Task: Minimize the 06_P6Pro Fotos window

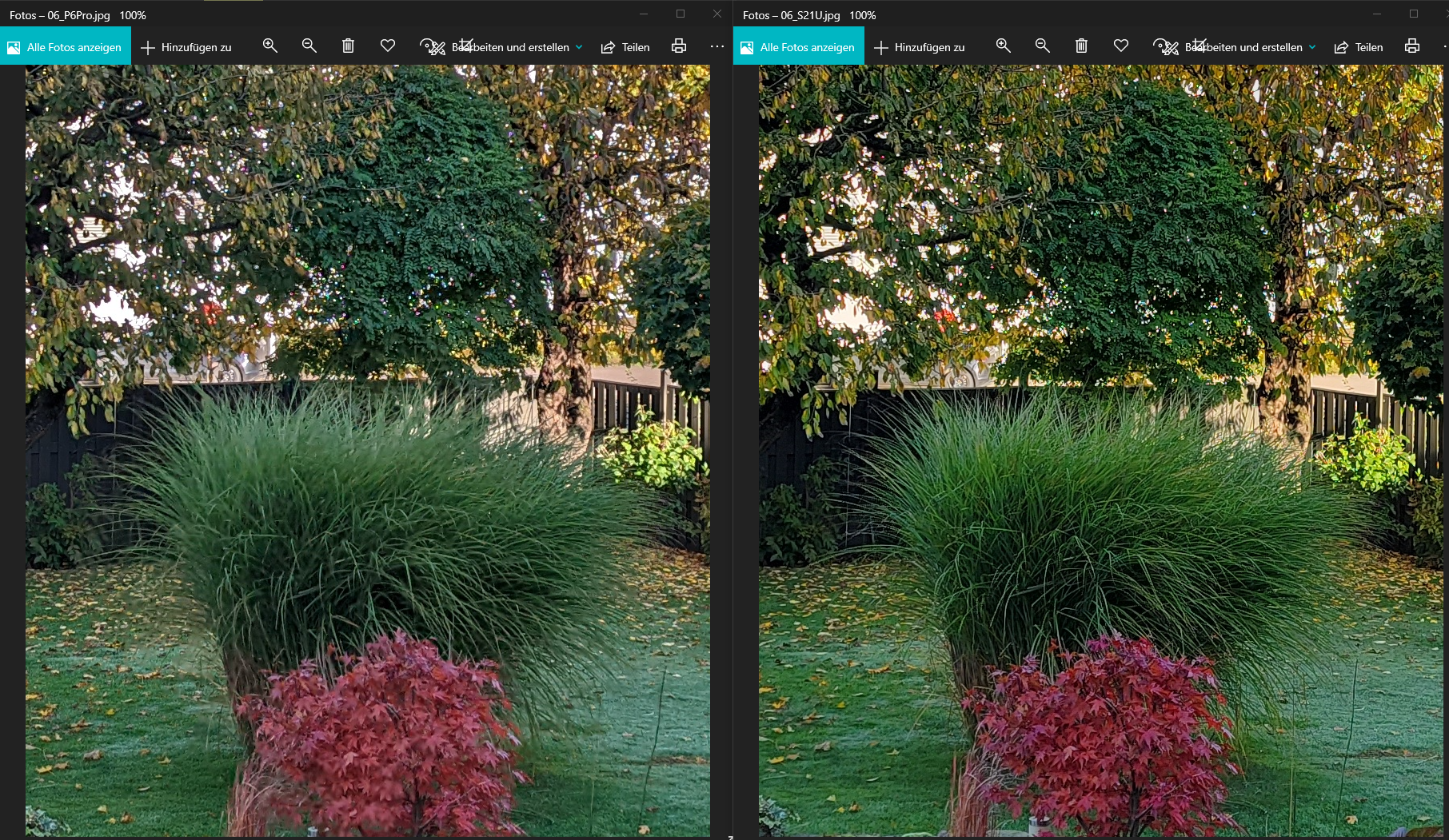Action: point(644,14)
